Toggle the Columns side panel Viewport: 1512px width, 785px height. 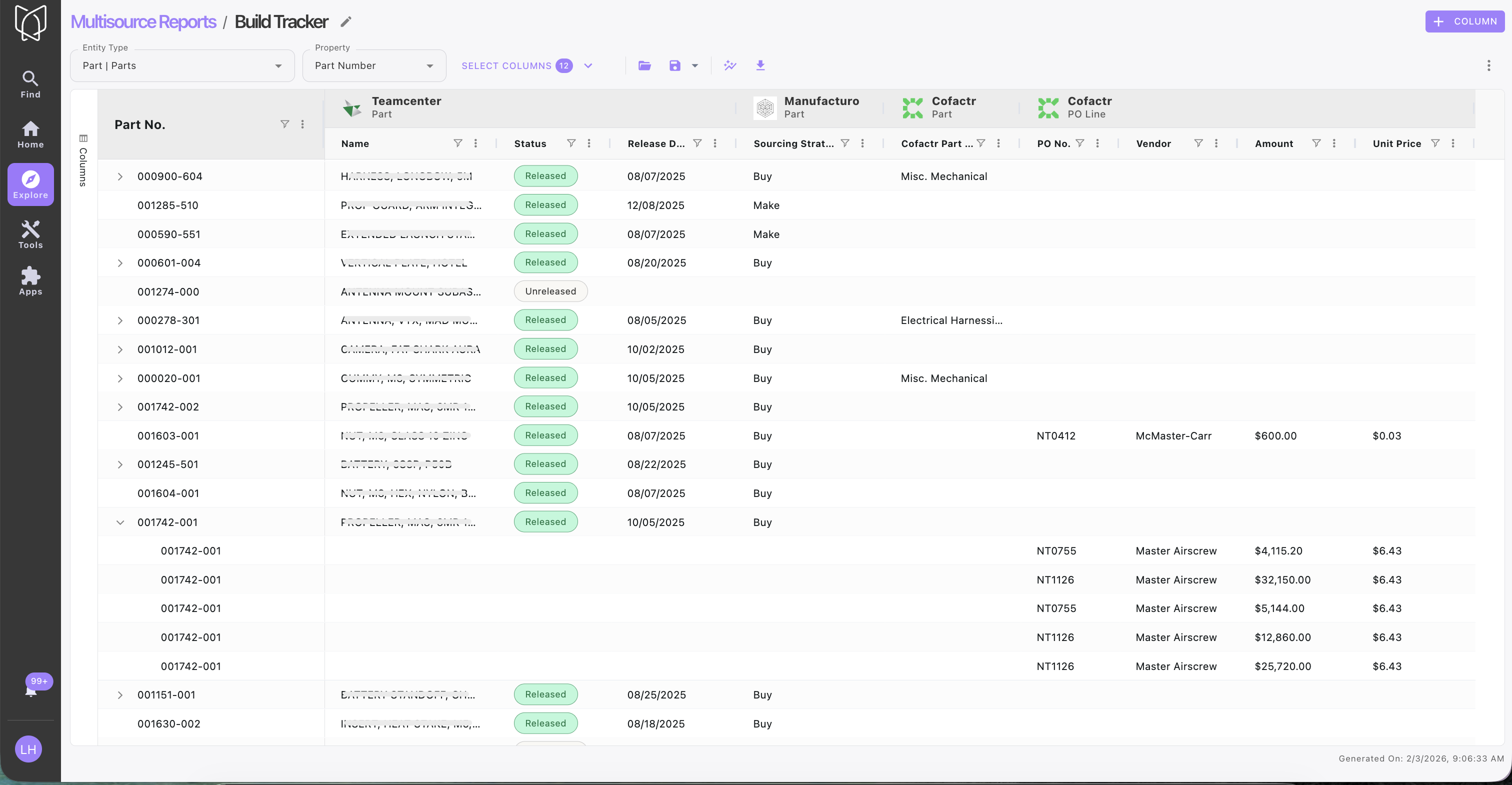click(x=83, y=159)
